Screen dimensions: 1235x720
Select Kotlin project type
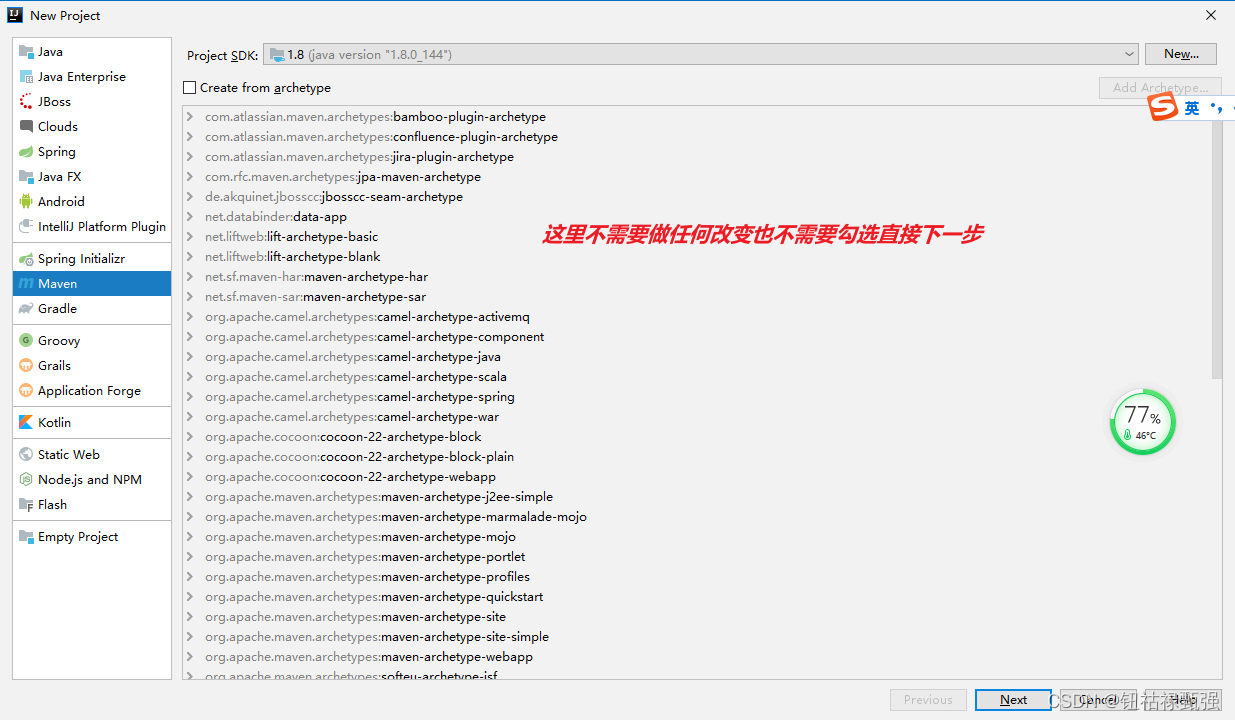point(92,423)
